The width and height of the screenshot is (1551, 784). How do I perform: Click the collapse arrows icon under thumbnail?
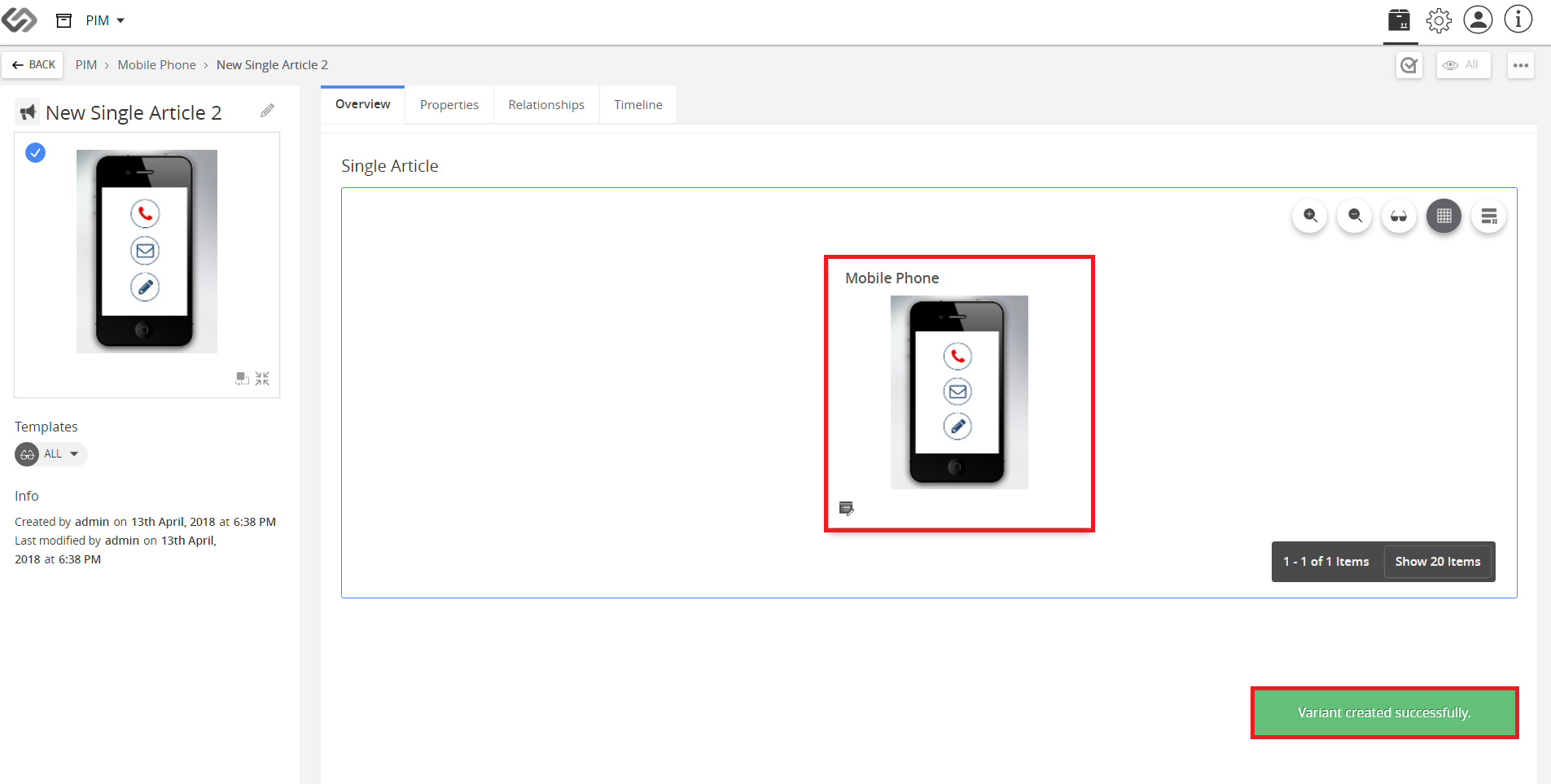pyautogui.click(x=262, y=379)
